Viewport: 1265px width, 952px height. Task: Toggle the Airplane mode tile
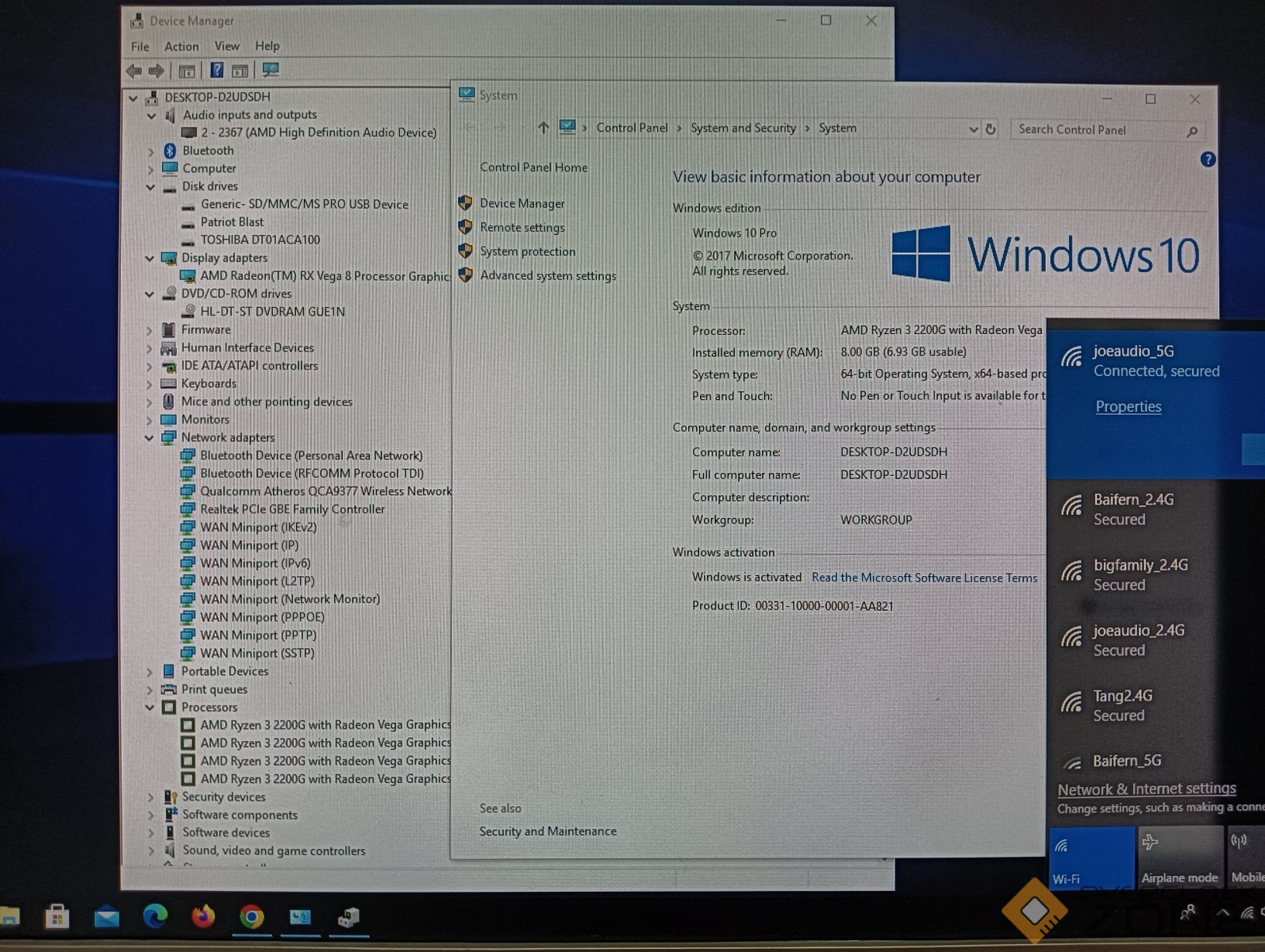click(1178, 857)
